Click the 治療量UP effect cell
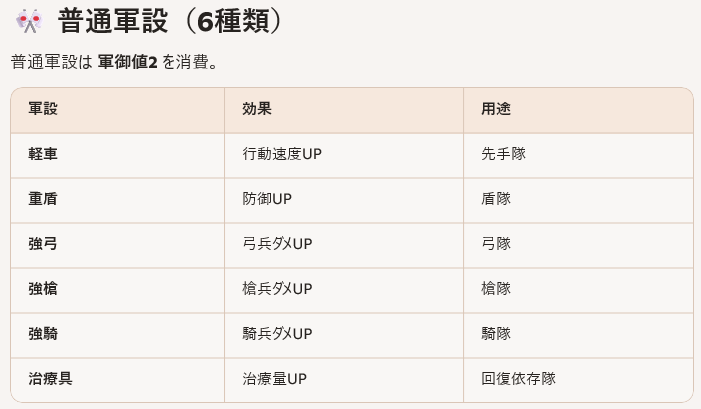Image resolution: width=701 pixels, height=409 pixels. [274, 379]
